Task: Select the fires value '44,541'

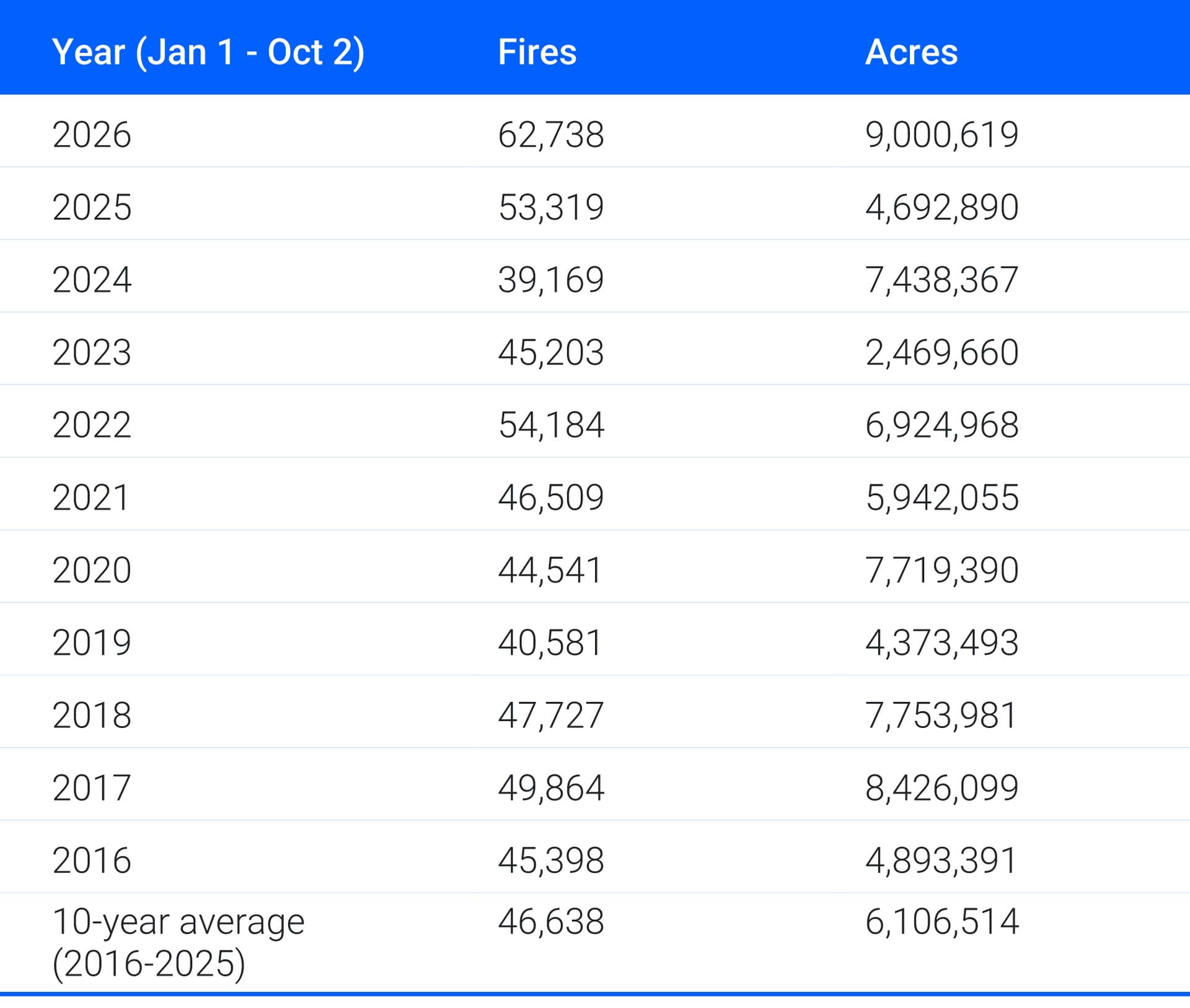Action: (x=550, y=570)
